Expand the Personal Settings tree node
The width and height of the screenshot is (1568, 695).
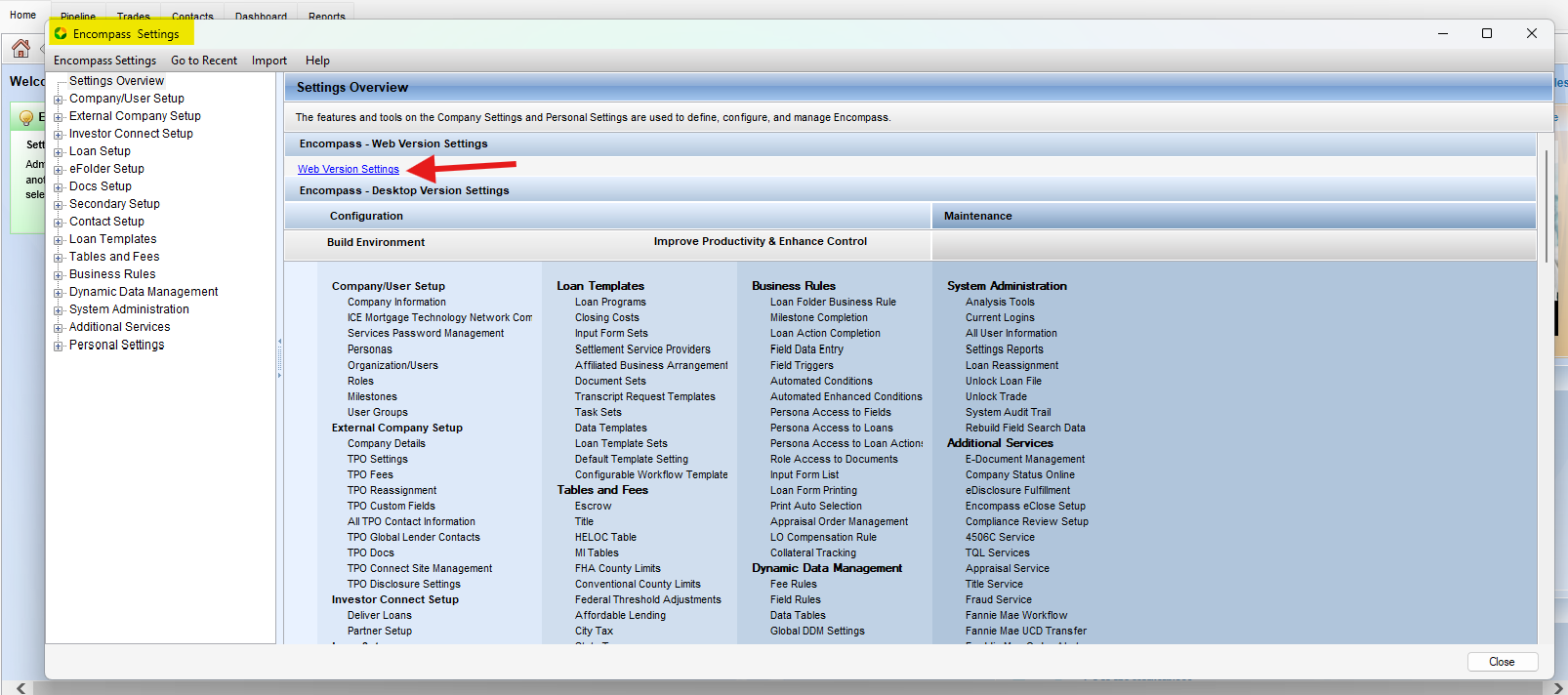[x=59, y=346]
